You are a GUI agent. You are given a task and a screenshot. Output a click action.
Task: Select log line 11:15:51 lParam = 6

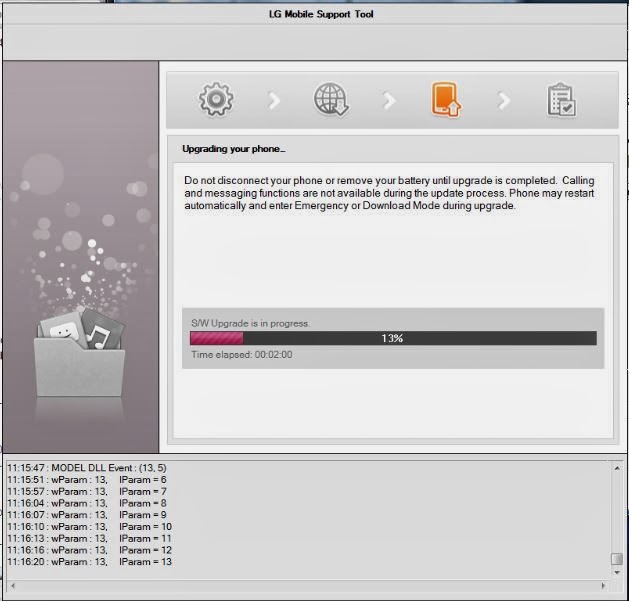pos(87,480)
